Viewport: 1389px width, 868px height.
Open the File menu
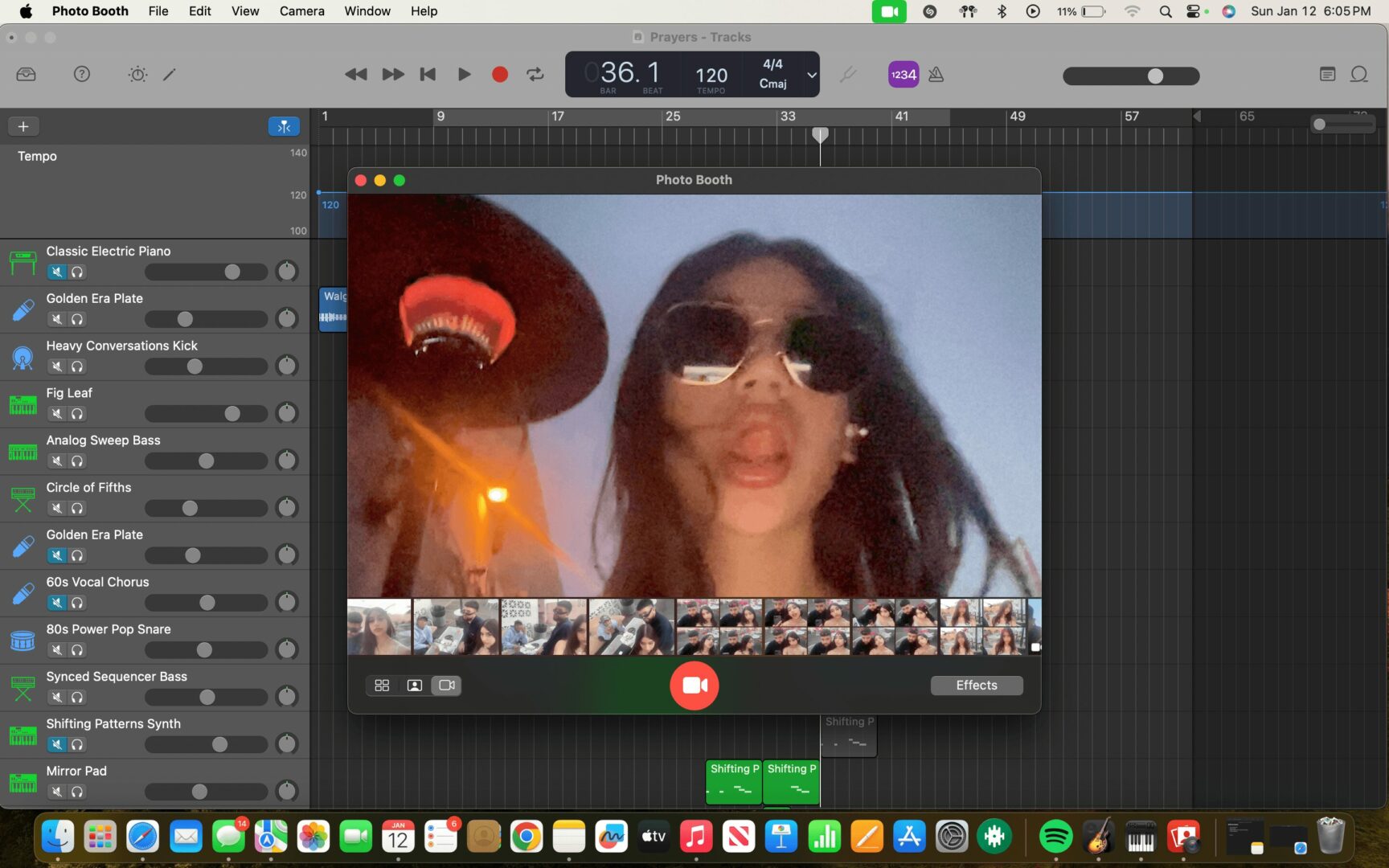(x=158, y=11)
